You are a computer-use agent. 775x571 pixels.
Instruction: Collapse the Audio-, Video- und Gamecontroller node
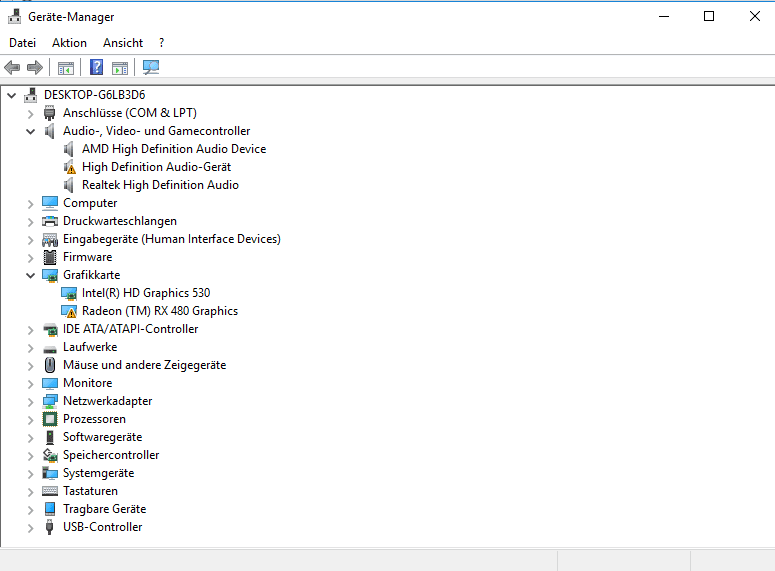pos(31,132)
